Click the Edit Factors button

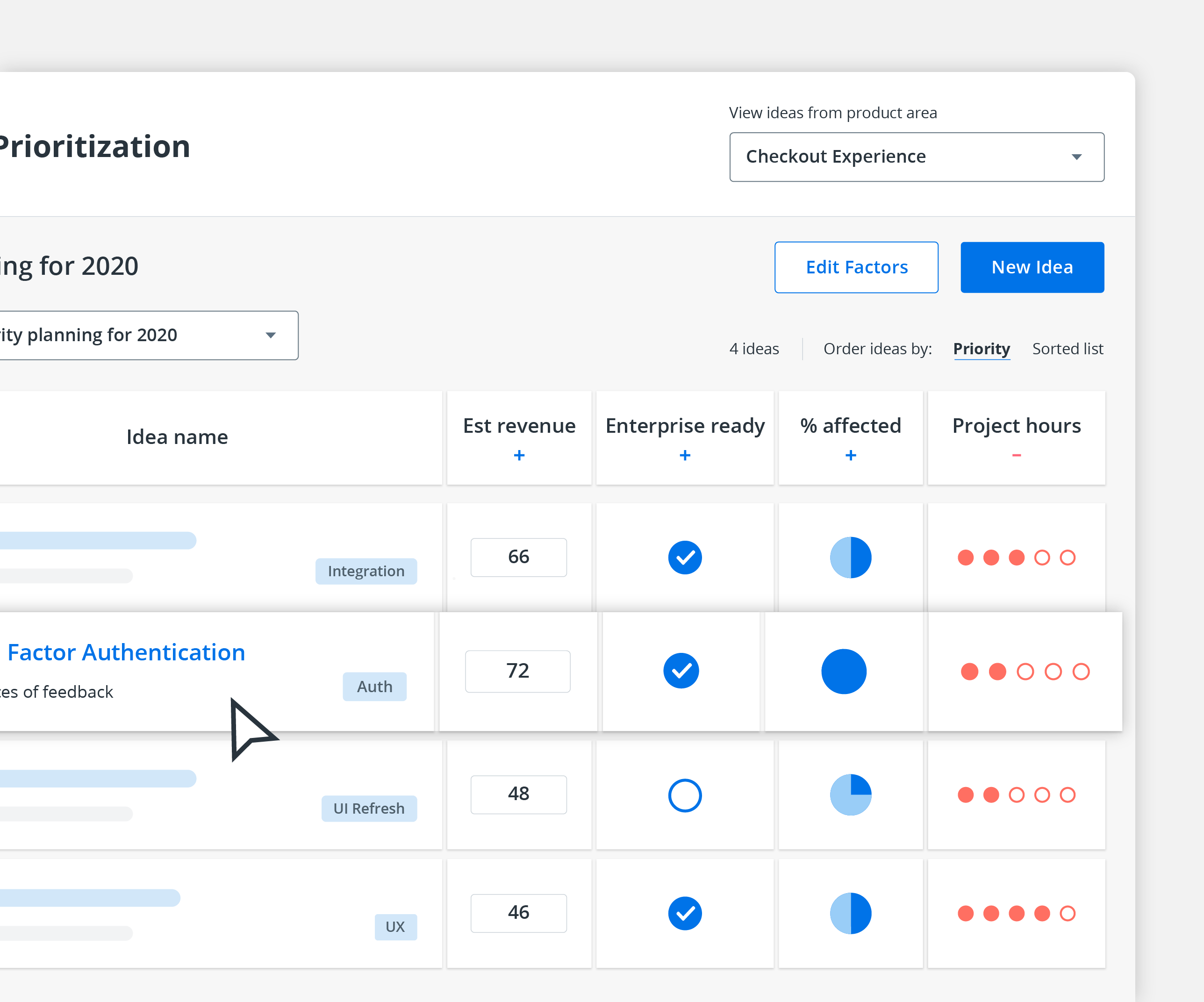(856, 267)
